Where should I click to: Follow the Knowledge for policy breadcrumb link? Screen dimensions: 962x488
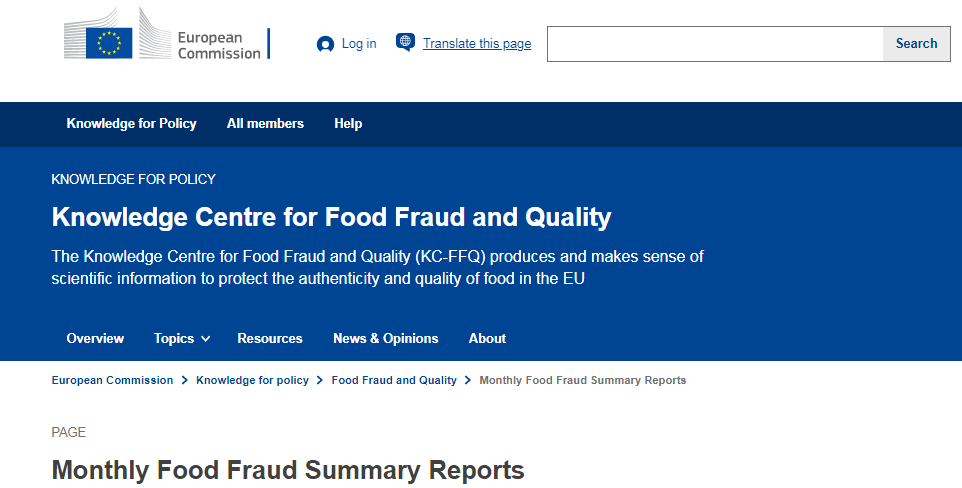[252, 381]
